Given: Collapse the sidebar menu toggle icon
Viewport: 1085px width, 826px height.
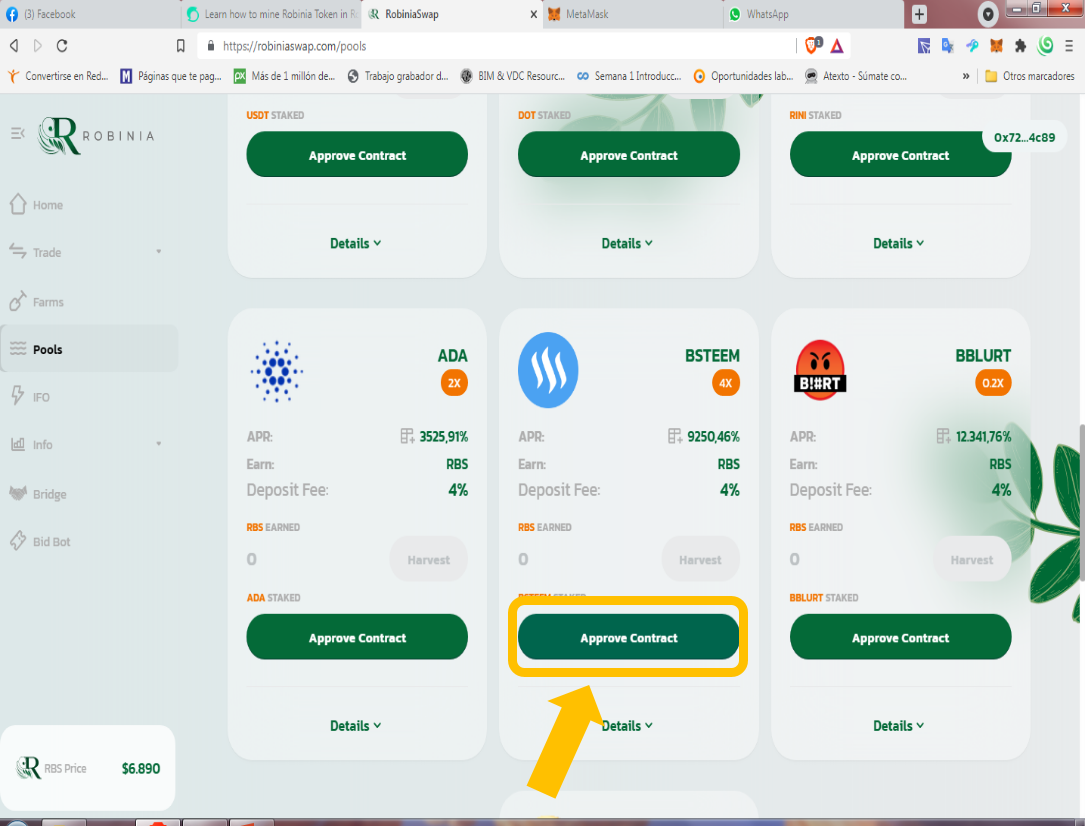Looking at the screenshot, I should pos(18,133).
